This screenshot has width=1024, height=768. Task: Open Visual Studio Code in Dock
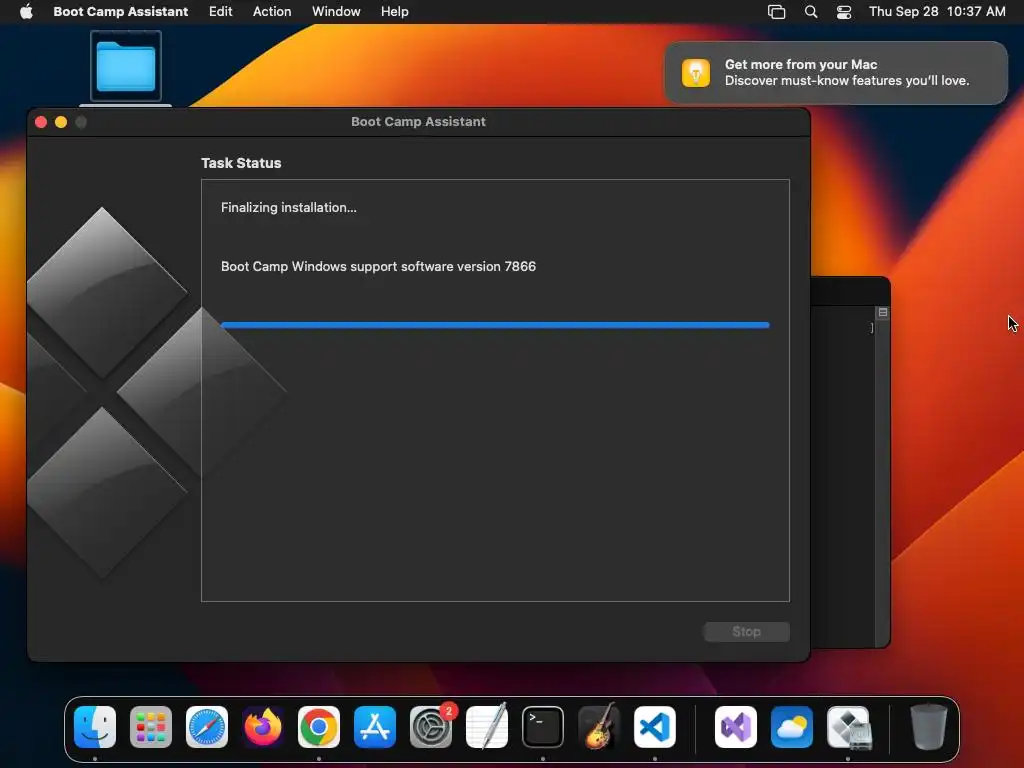(655, 727)
